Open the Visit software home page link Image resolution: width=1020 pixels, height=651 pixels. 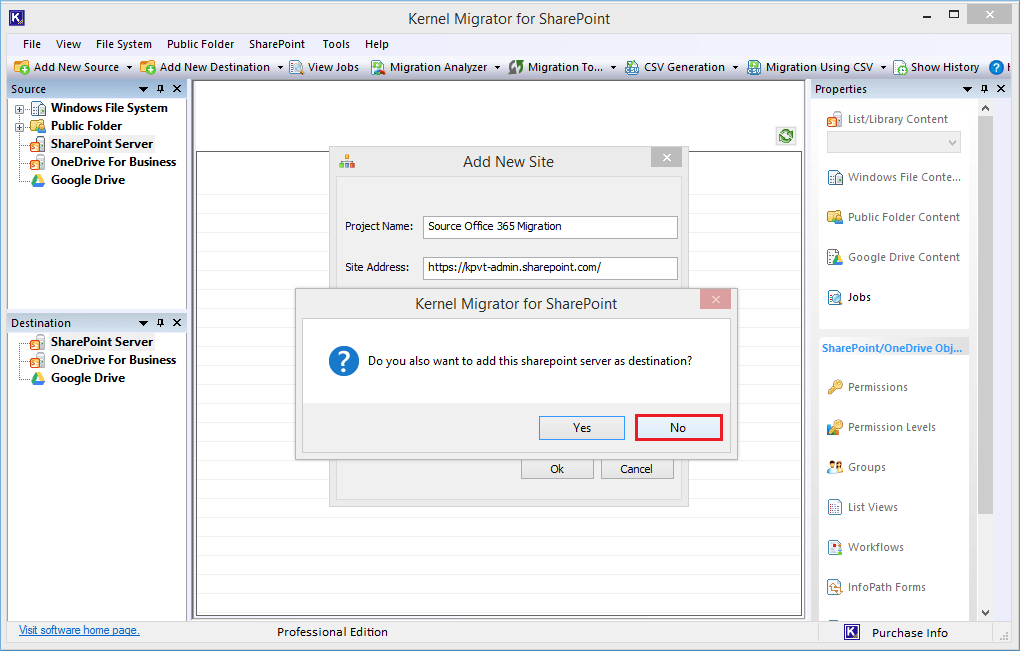(79, 630)
